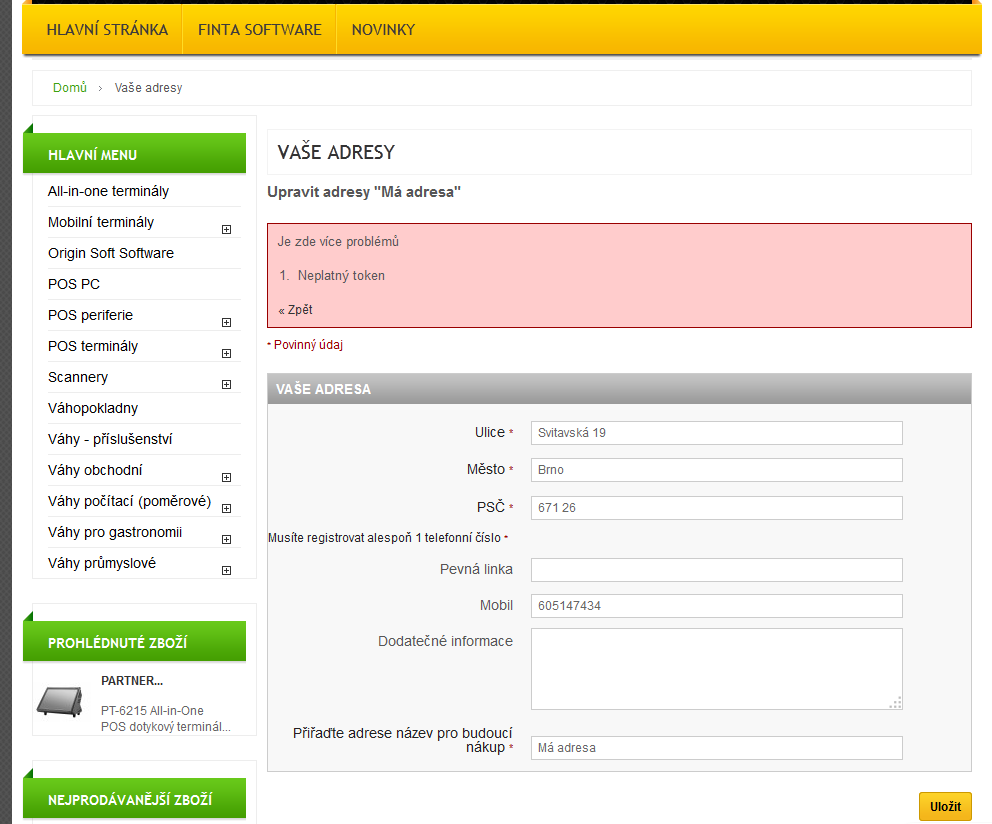The width and height of the screenshot is (992, 824).
Task: Open Váhy počítací (poměrové) category
Action: (129, 501)
